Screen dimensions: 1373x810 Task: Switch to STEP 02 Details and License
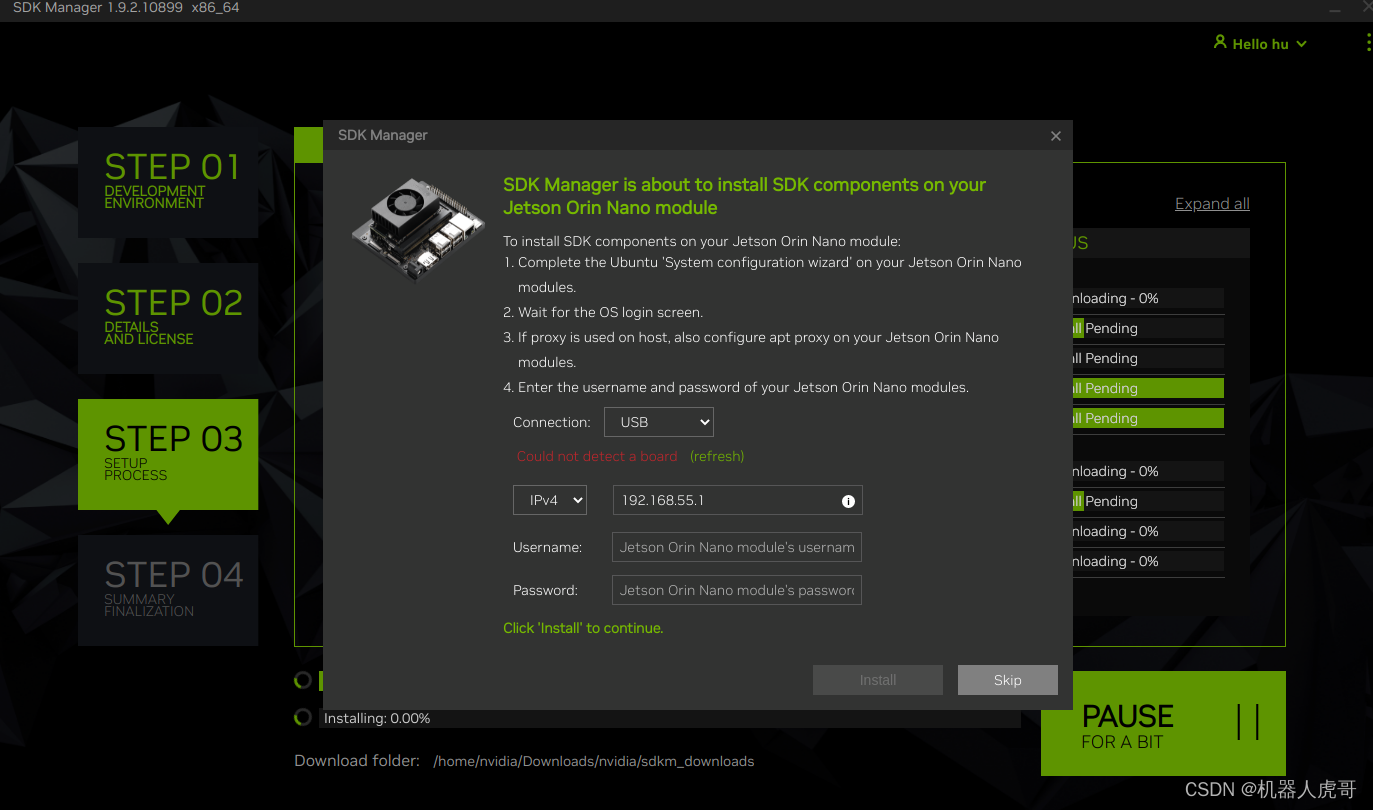(x=167, y=317)
